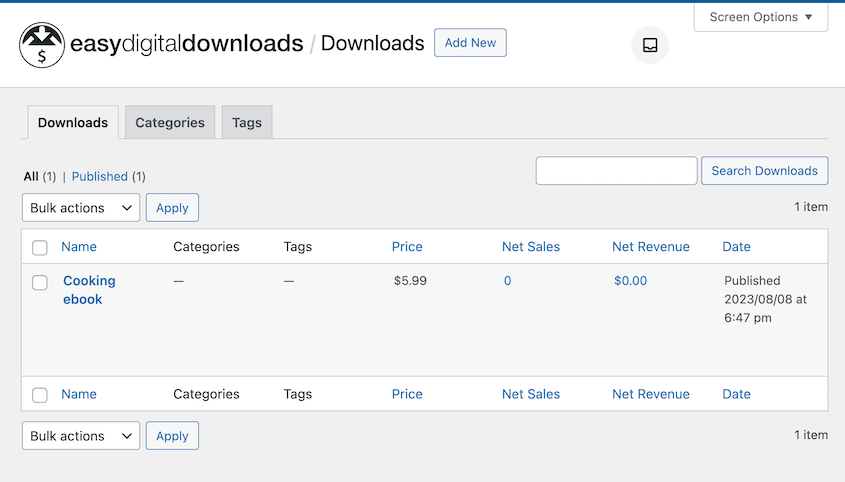Sort by Price in table header
Image resolution: width=845 pixels, height=482 pixels.
pos(407,246)
